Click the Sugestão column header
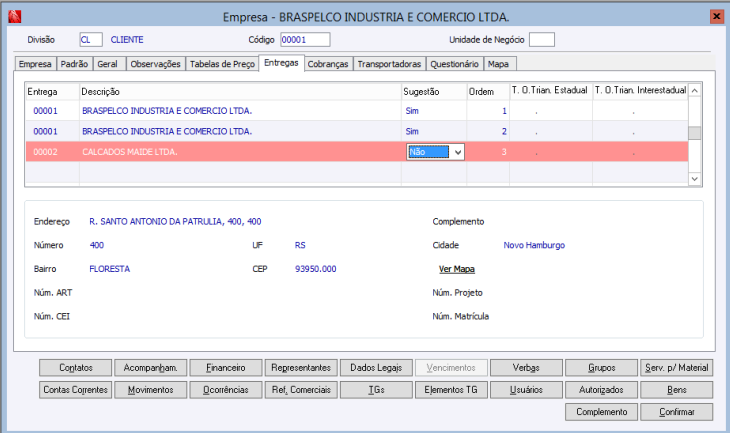730x433 pixels. click(434, 92)
